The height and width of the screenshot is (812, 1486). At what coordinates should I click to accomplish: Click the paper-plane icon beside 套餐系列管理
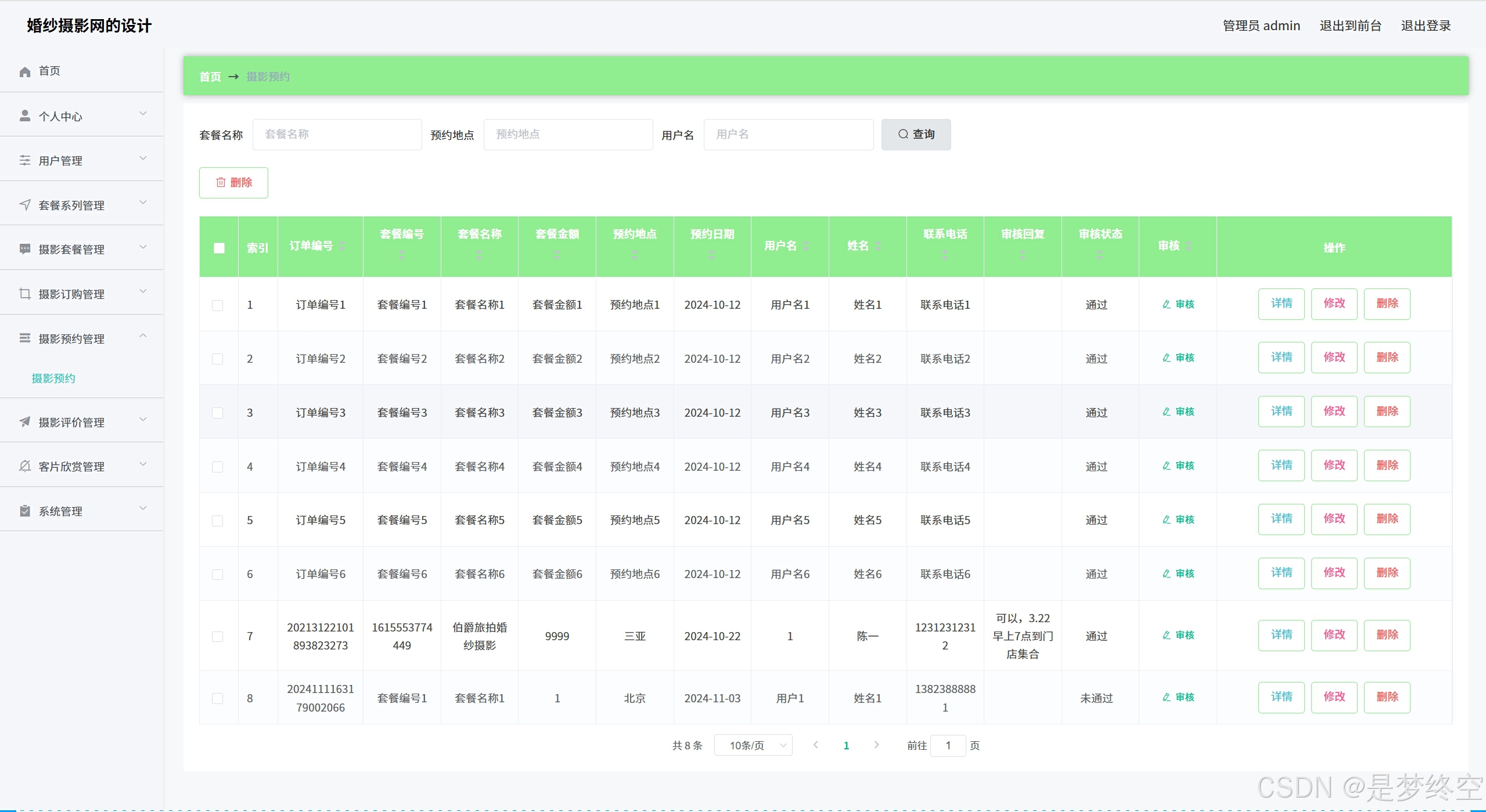[x=25, y=205]
